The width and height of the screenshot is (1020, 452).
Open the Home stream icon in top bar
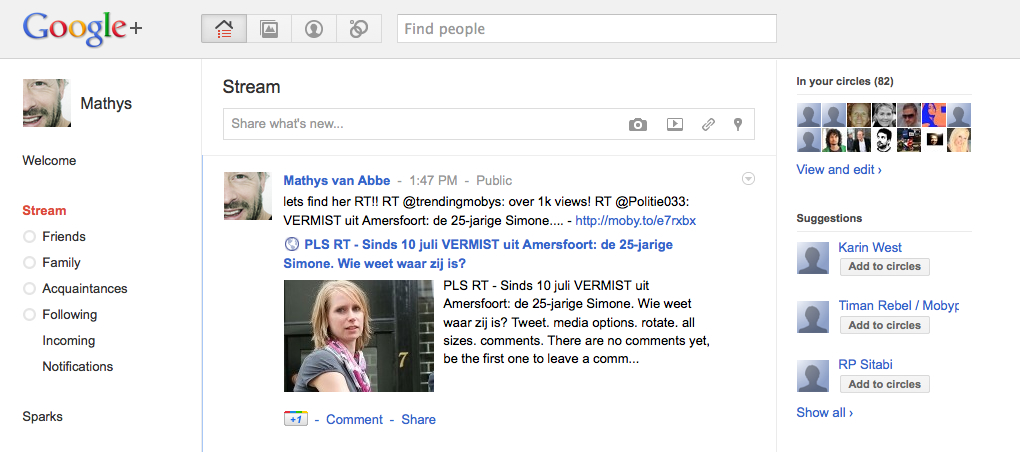coord(224,29)
